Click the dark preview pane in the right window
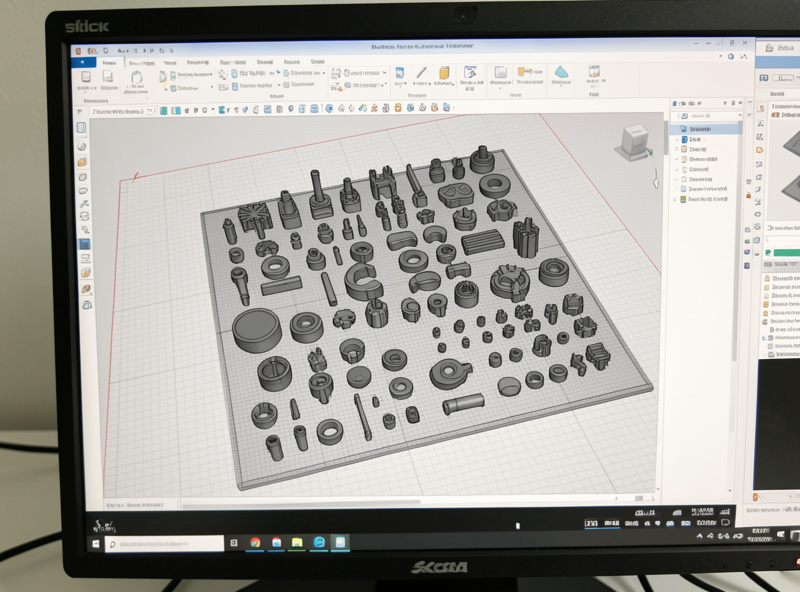The width and height of the screenshot is (800, 592). [777, 424]
